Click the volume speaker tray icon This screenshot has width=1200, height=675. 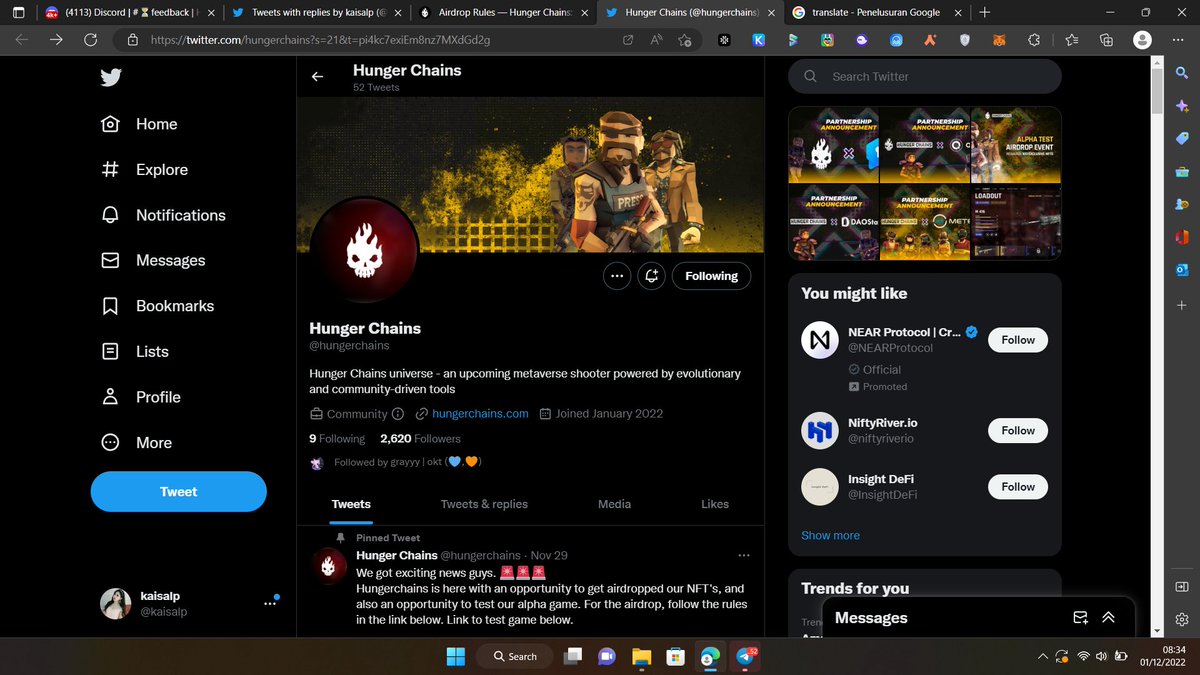[x=1101, y=656]
